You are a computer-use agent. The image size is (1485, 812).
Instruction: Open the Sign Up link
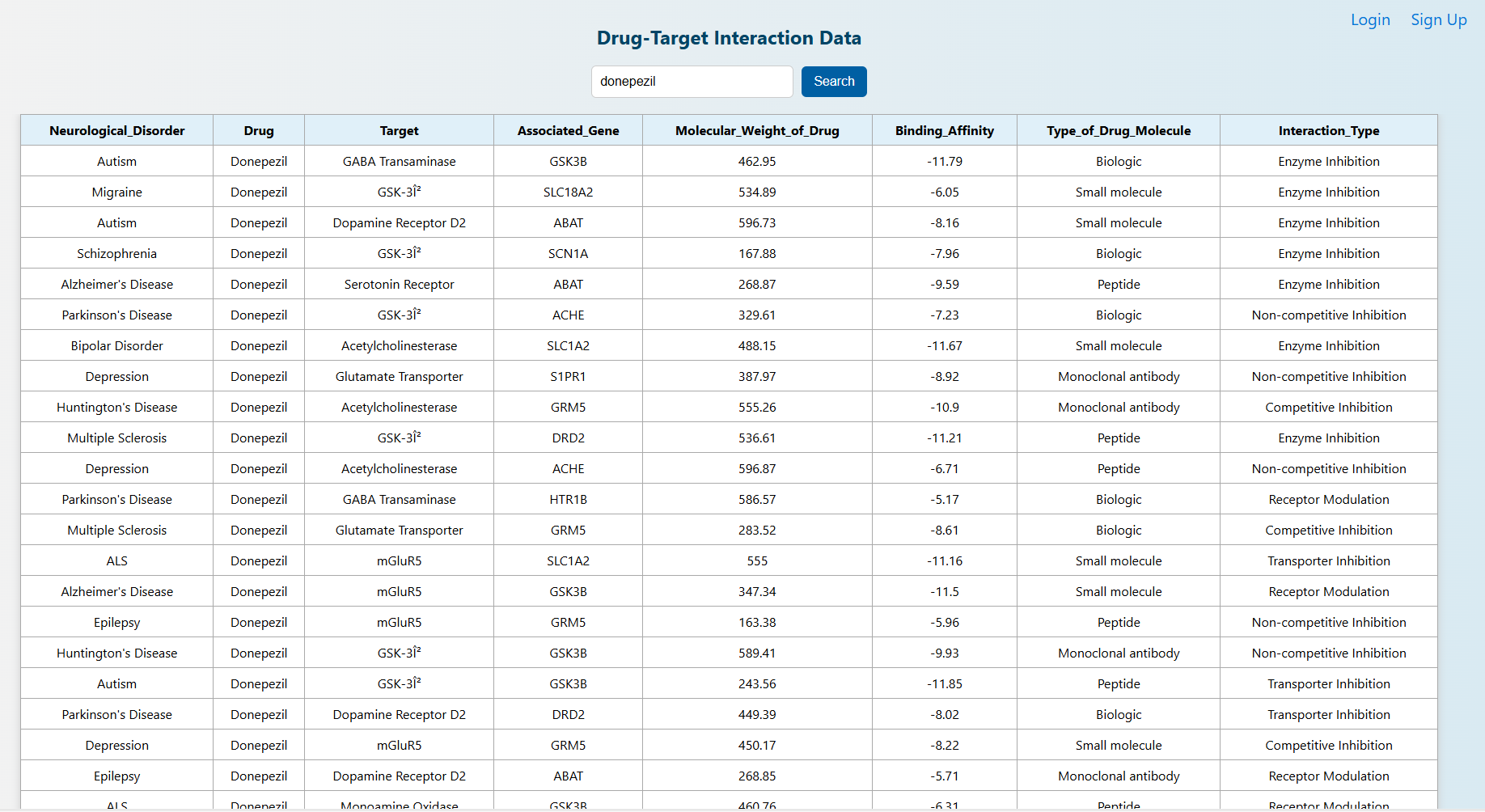[1439, 20]
